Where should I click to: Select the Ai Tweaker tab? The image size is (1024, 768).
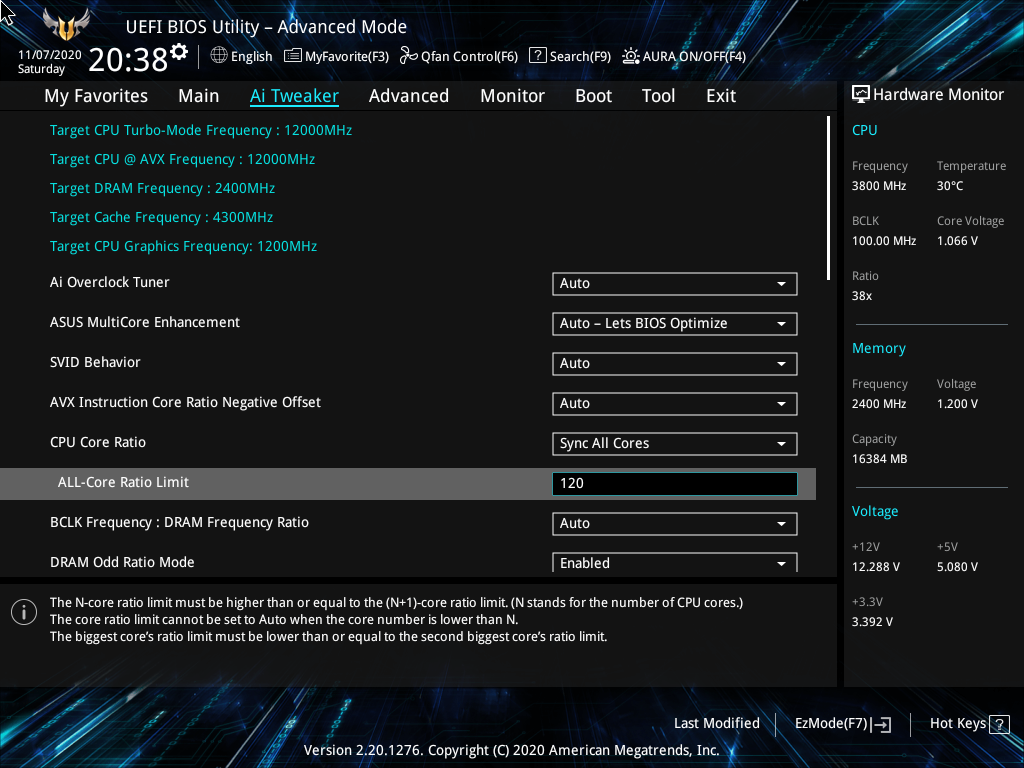[x=295, y=96]
